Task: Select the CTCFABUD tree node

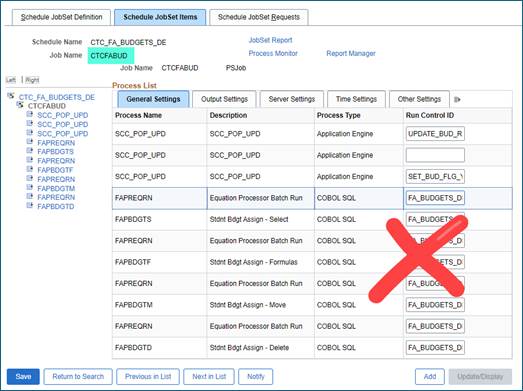Action: tap(47, 106)
